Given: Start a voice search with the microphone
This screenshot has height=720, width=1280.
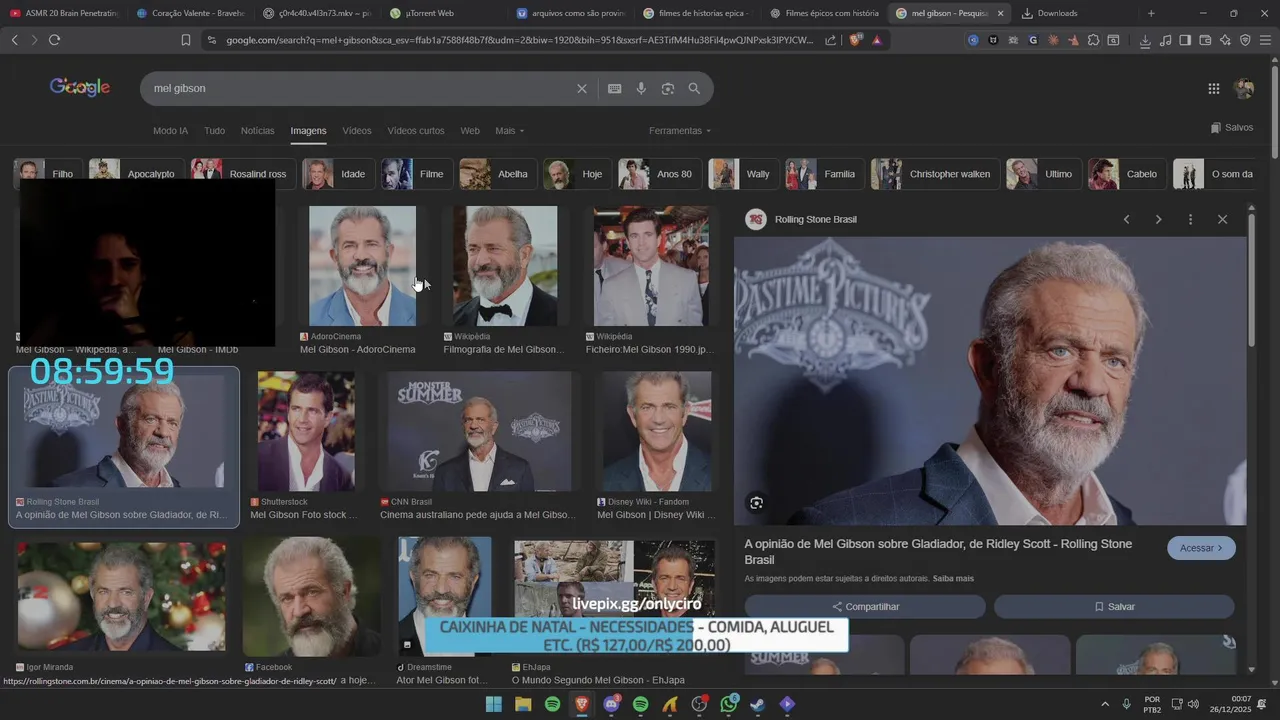Looking at the screenshot, I should click(641, 88).
